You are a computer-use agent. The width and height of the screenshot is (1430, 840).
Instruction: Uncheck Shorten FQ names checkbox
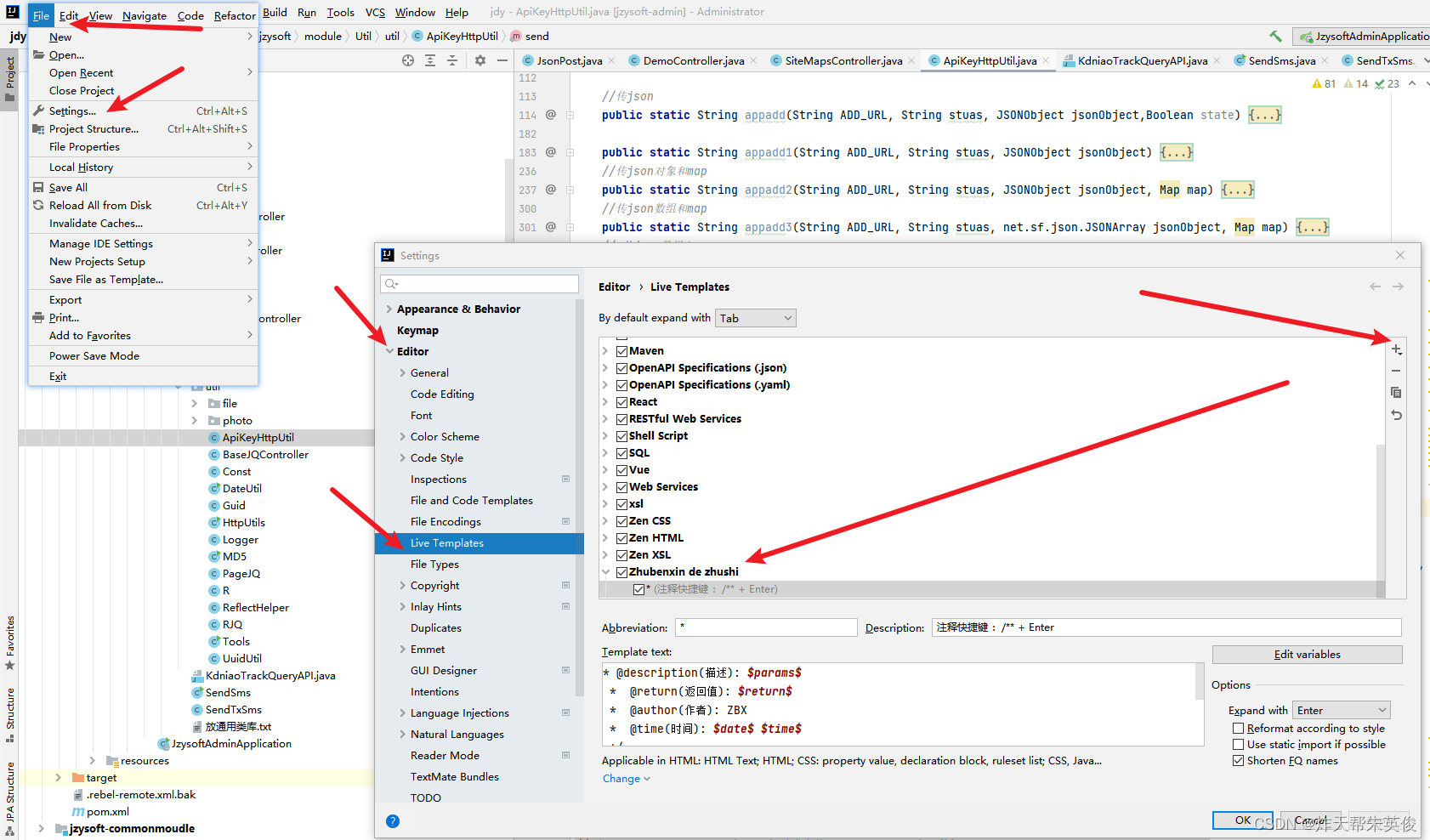click(1239, 761)
